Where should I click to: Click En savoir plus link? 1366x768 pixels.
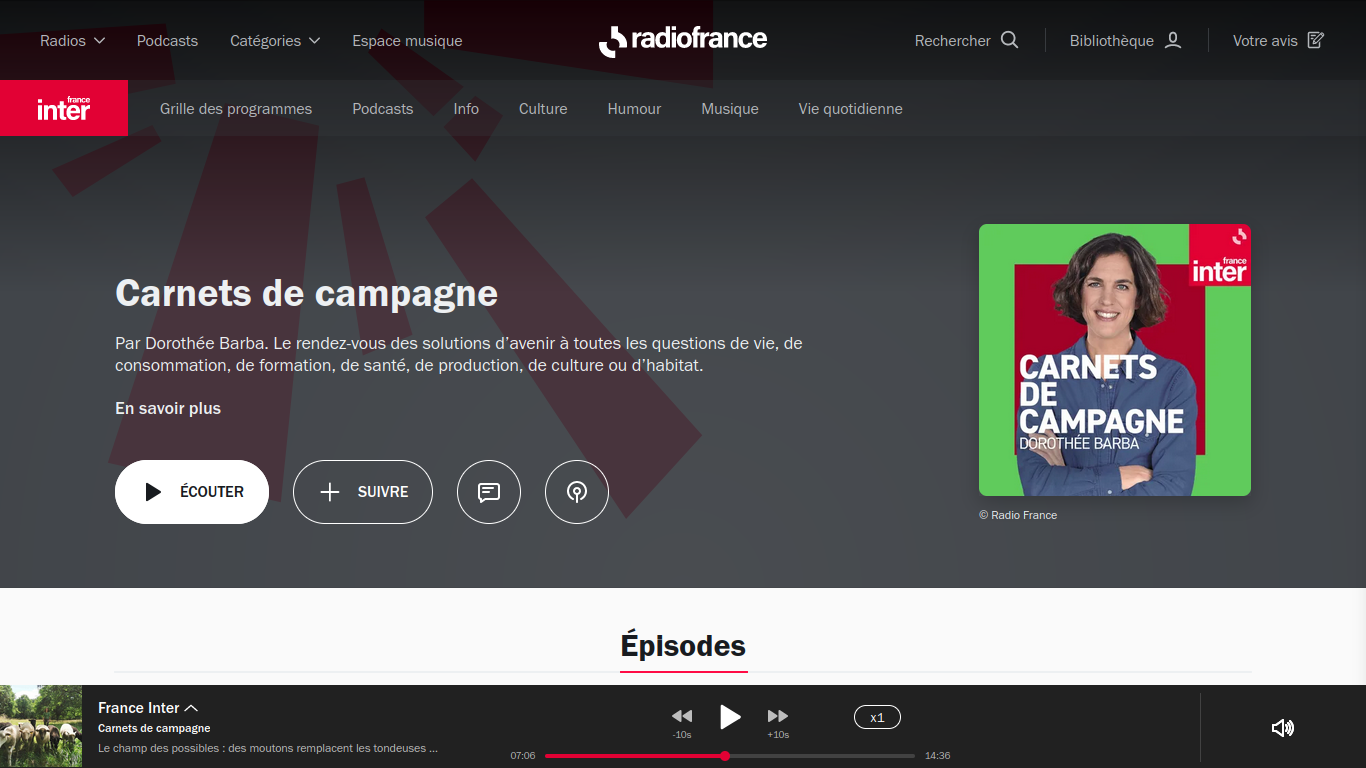(168, 408)
